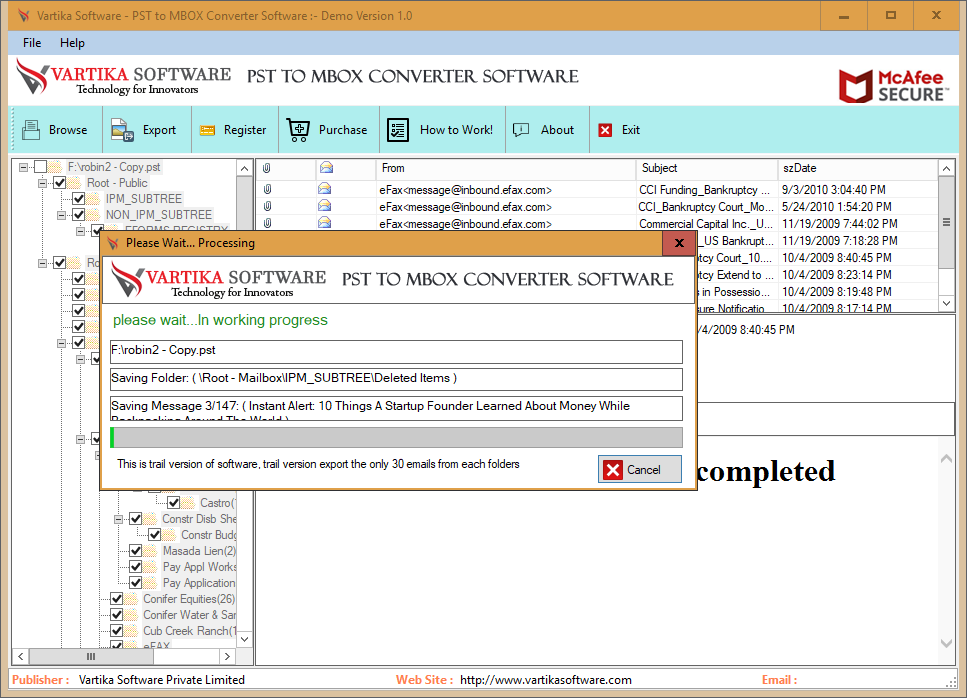Click the Purchase shopping cart icon

[x=298, y=129]
